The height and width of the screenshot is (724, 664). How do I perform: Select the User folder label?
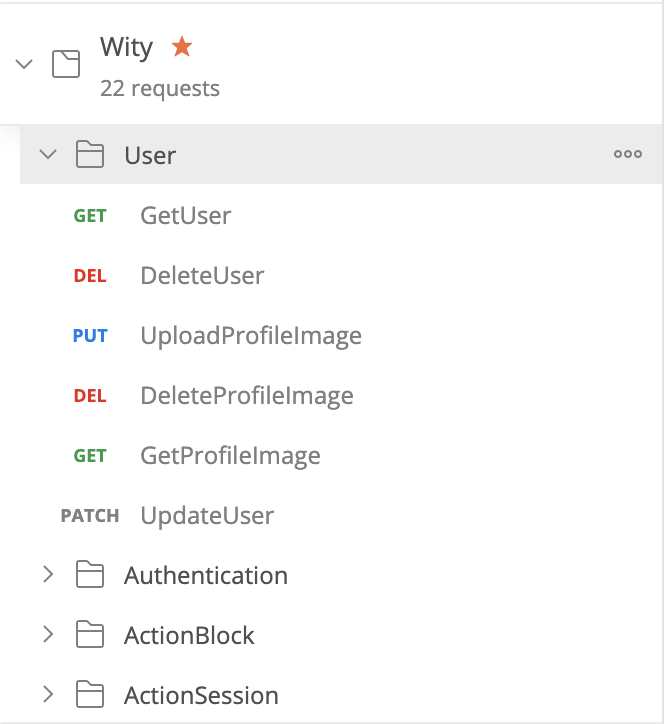150,155
